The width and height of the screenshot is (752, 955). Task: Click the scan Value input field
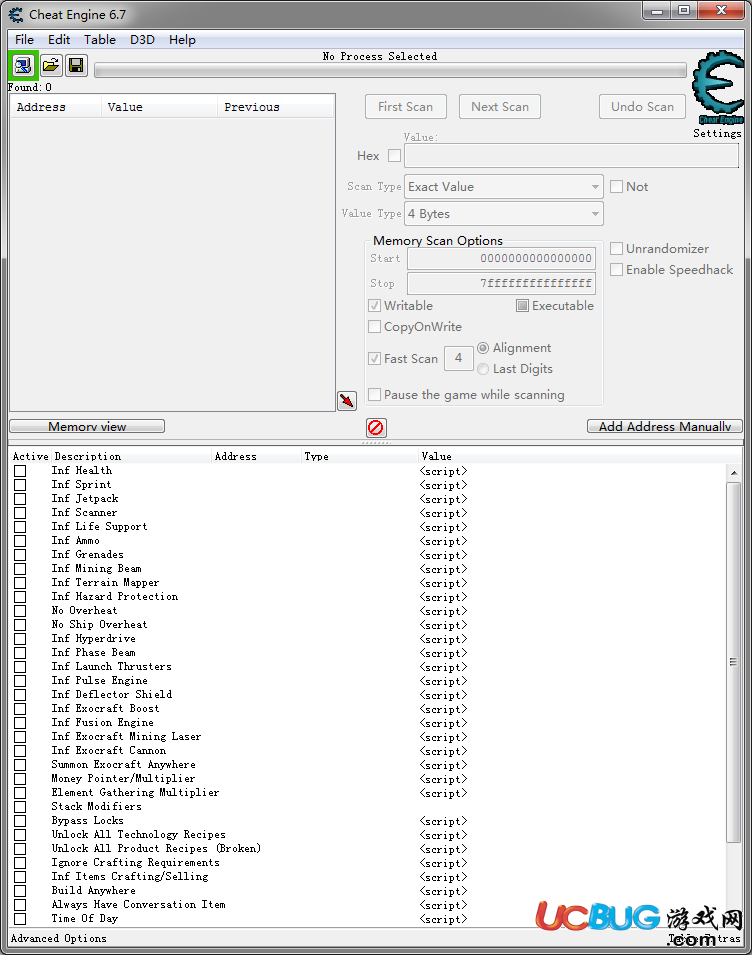pos(571,156)
